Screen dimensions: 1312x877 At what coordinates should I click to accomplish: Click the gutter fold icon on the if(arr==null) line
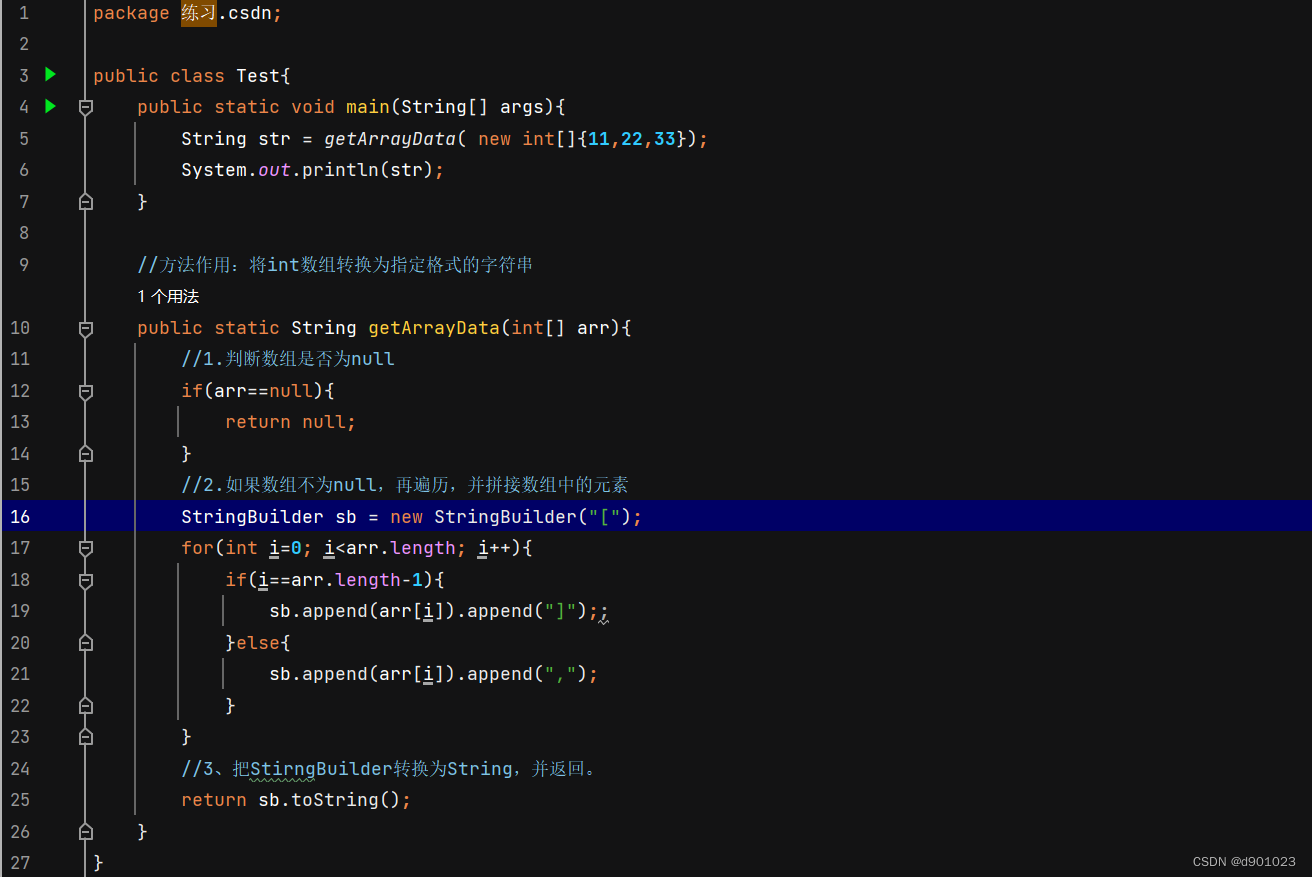pos(85,390)
